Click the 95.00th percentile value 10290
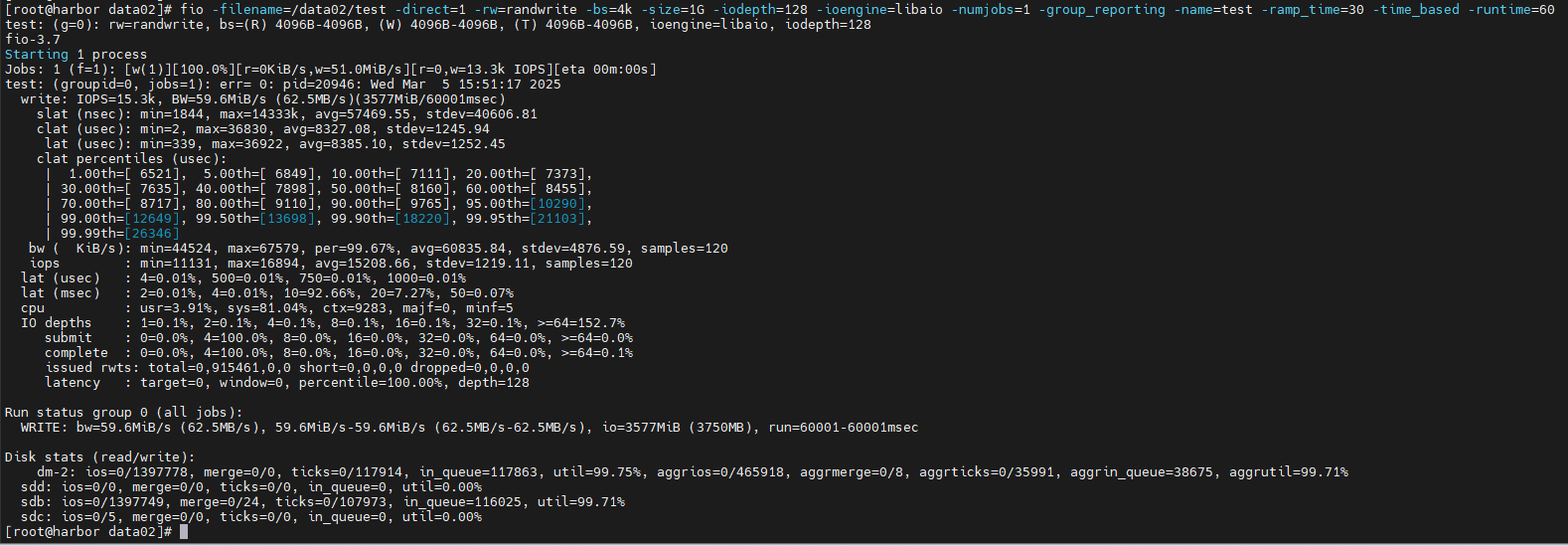 click(x=557, y=204)
